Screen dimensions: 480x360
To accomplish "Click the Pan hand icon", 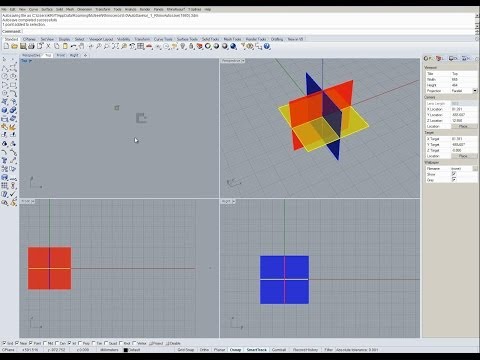I will 81,46.
